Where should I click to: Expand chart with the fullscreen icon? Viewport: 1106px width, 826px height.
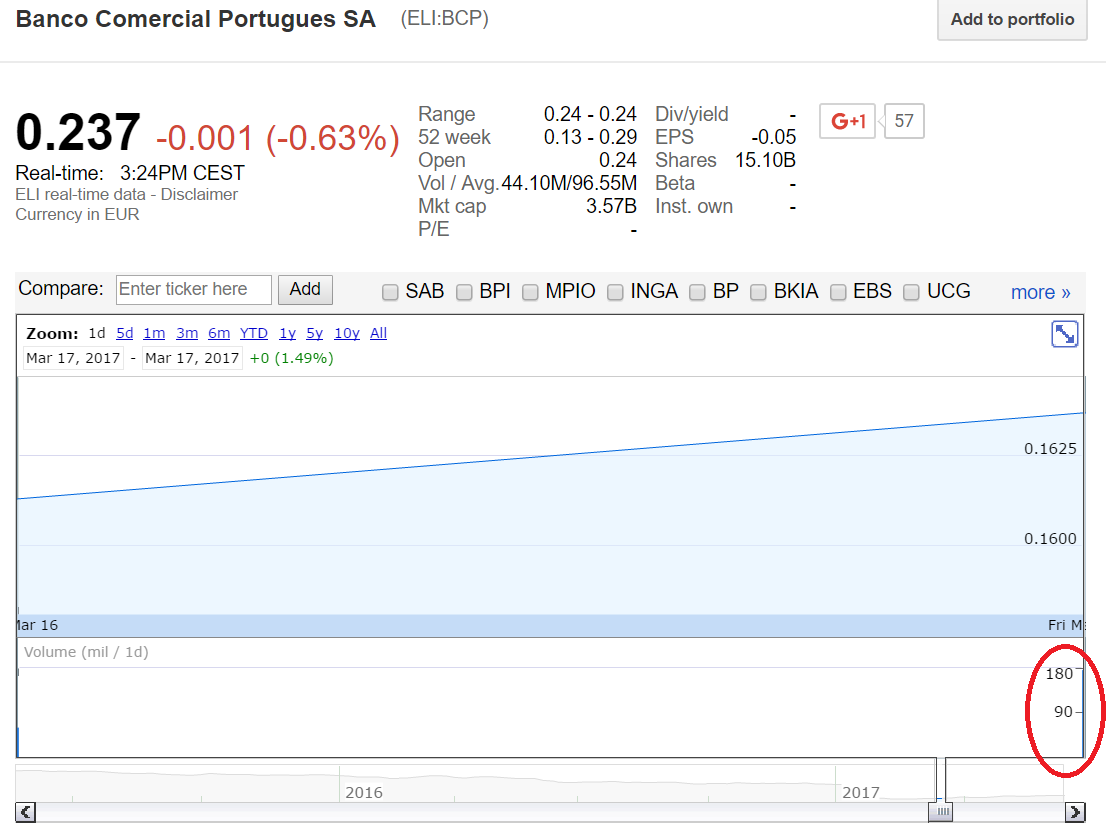pyautogui.click(x=1064, y=334)
